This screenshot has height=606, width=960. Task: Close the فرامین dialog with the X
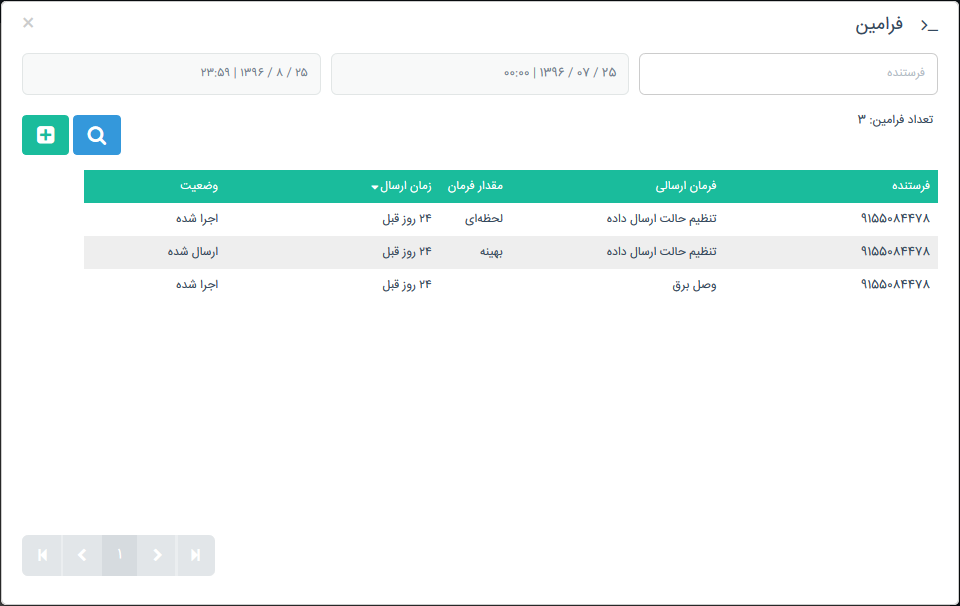point(28,22)
